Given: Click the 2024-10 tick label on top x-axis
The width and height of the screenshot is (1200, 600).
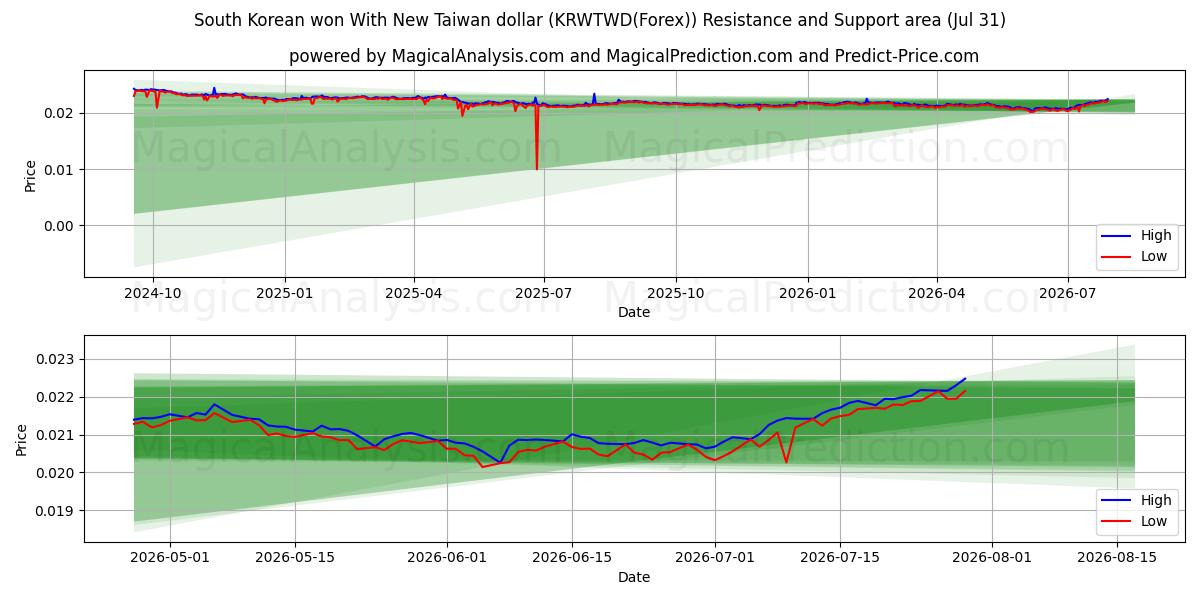Looking at the screenshot, I should click(x=153, y=293).
